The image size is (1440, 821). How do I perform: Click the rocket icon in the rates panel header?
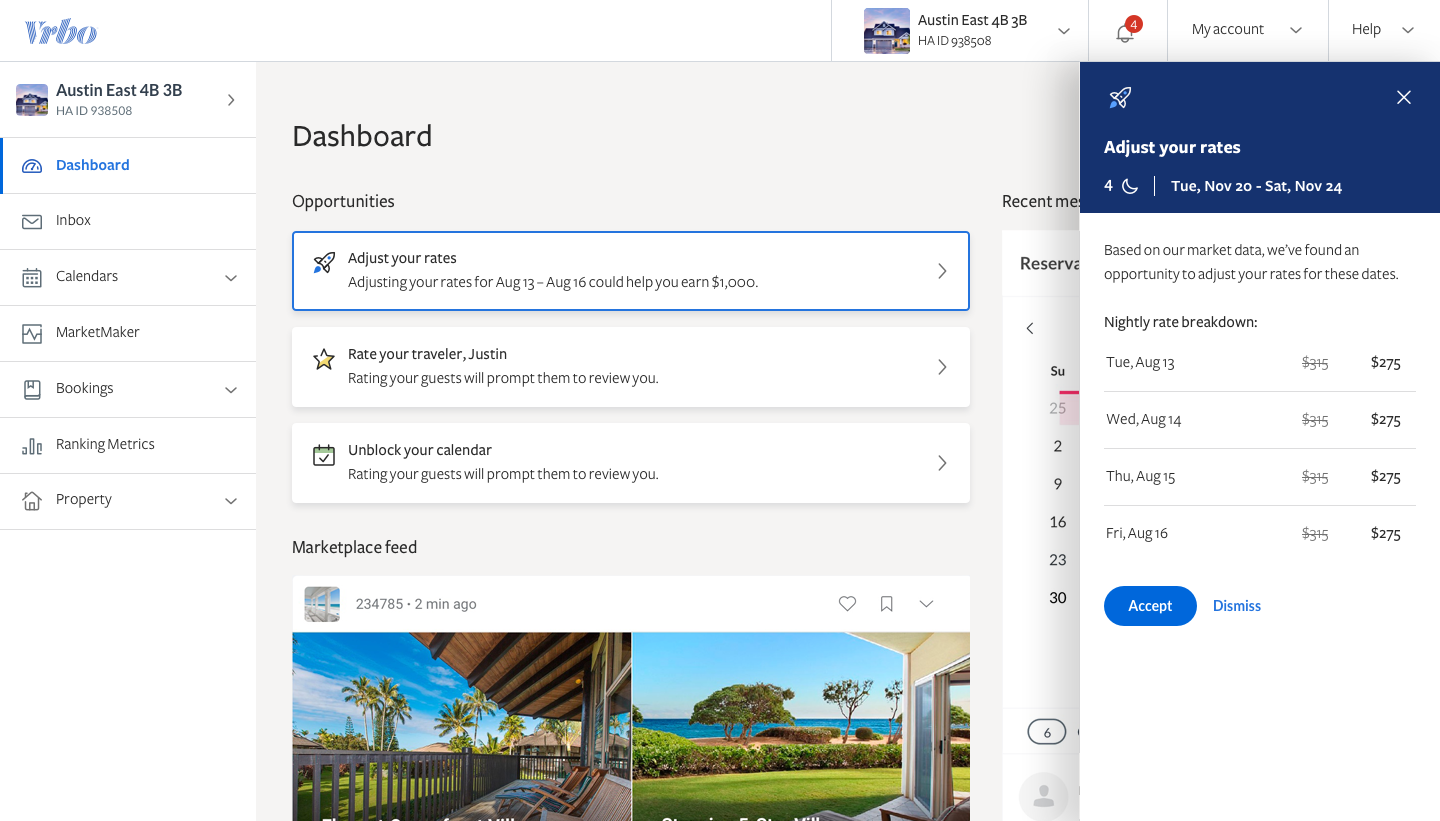[1120, 97]
